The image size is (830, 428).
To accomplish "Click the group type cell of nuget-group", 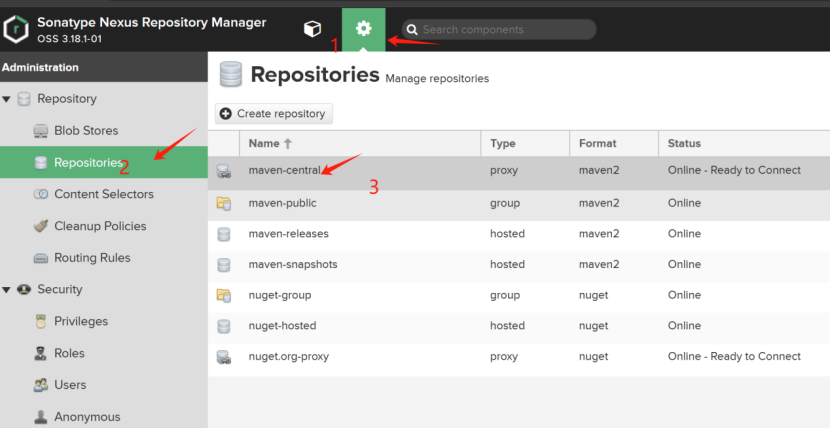I will point(505,295).
